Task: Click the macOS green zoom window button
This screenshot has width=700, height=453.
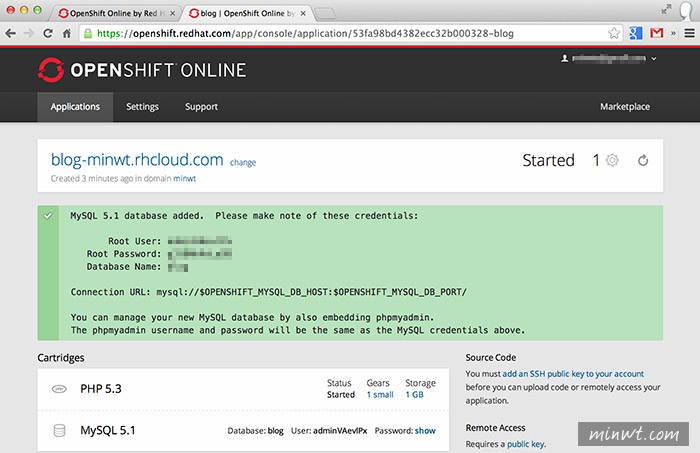Action: click(x=38, y=9)
